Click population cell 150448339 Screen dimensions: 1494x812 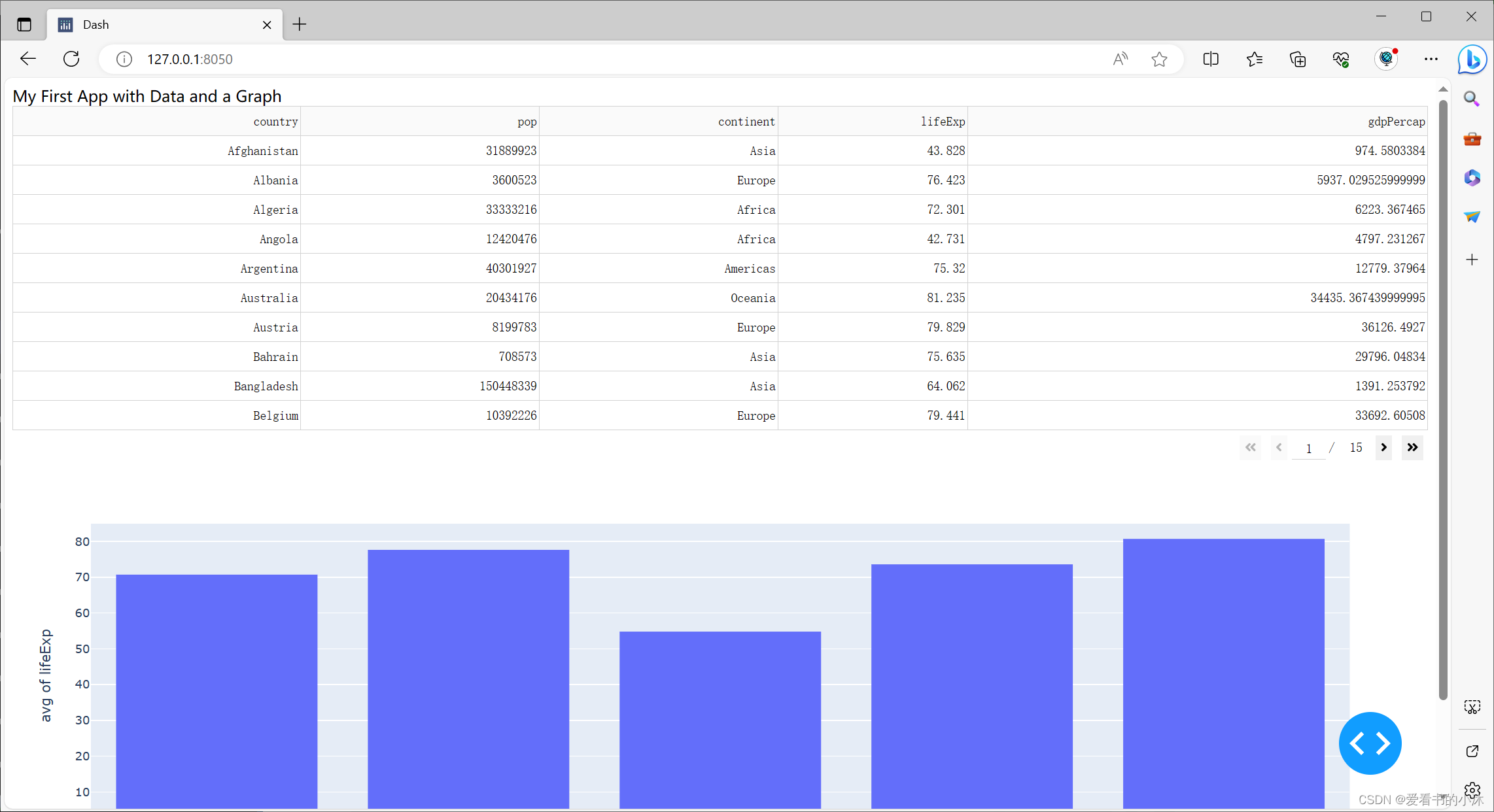(x=420, y=386)
